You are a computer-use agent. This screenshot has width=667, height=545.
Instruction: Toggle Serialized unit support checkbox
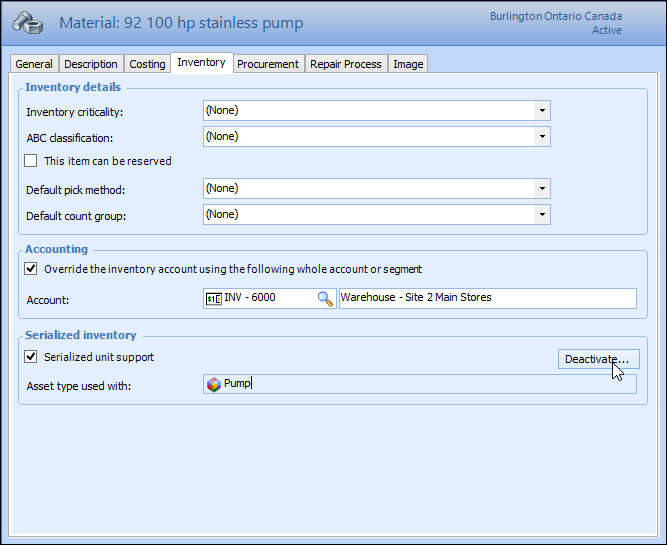31,357
